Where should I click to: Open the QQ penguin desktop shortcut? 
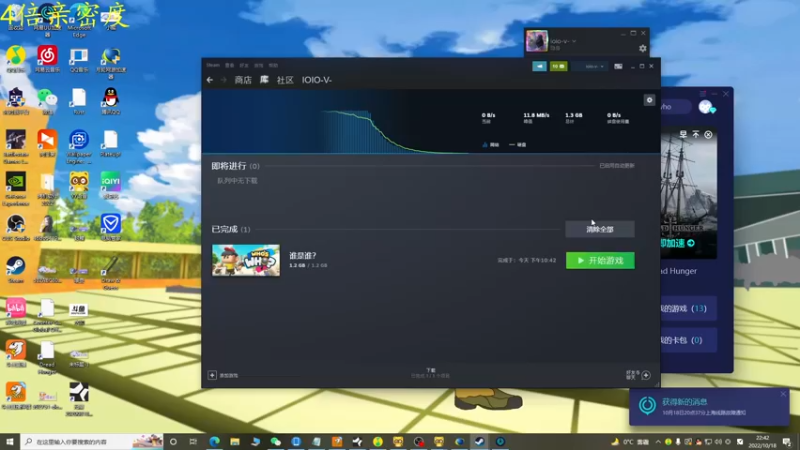(110, 101)
